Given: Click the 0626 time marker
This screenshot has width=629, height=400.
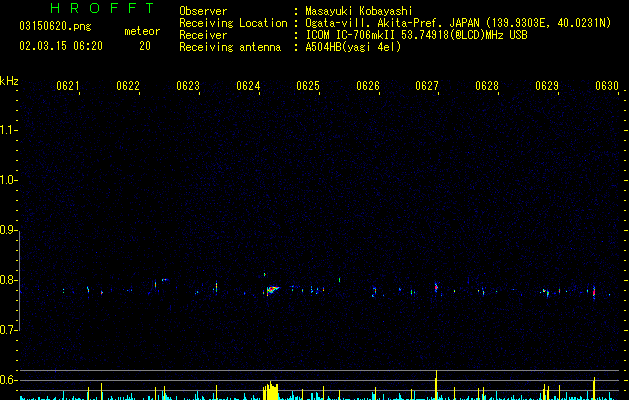Looking at the screenshot, I should 368,86.
